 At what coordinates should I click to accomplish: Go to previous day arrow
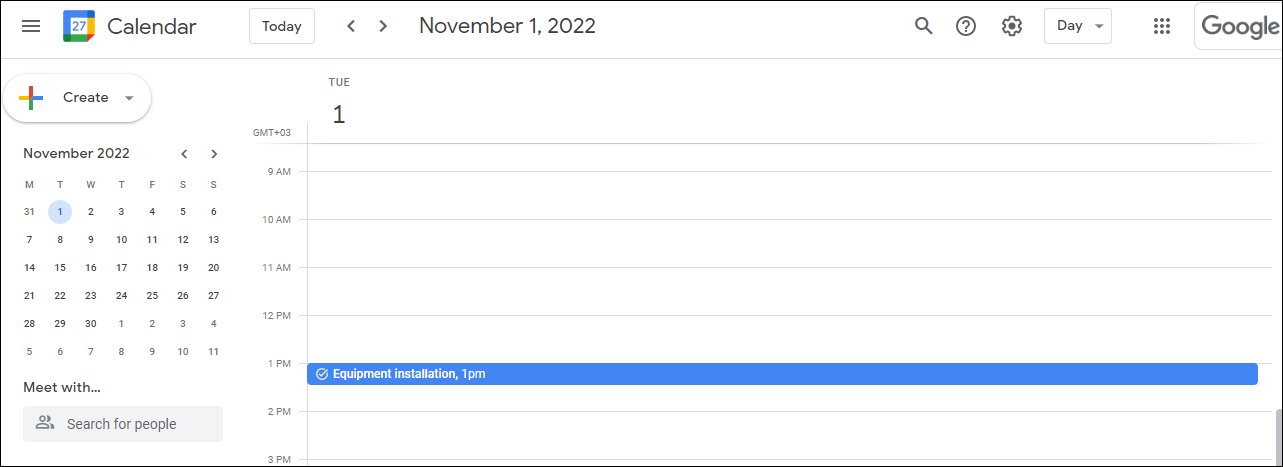click(x=351, y=26)
